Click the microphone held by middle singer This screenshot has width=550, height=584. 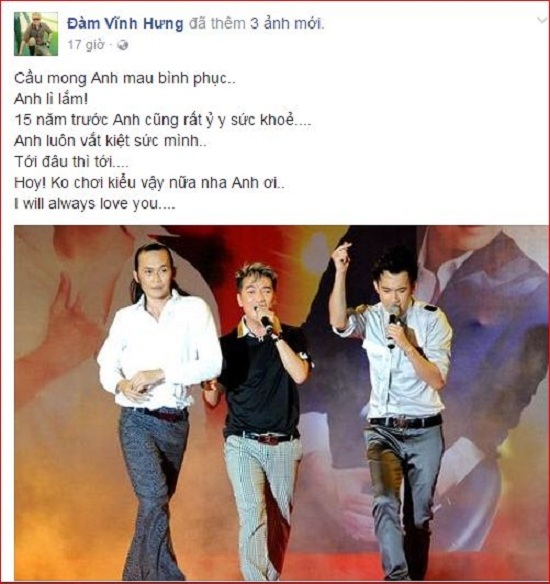(267, 323)
